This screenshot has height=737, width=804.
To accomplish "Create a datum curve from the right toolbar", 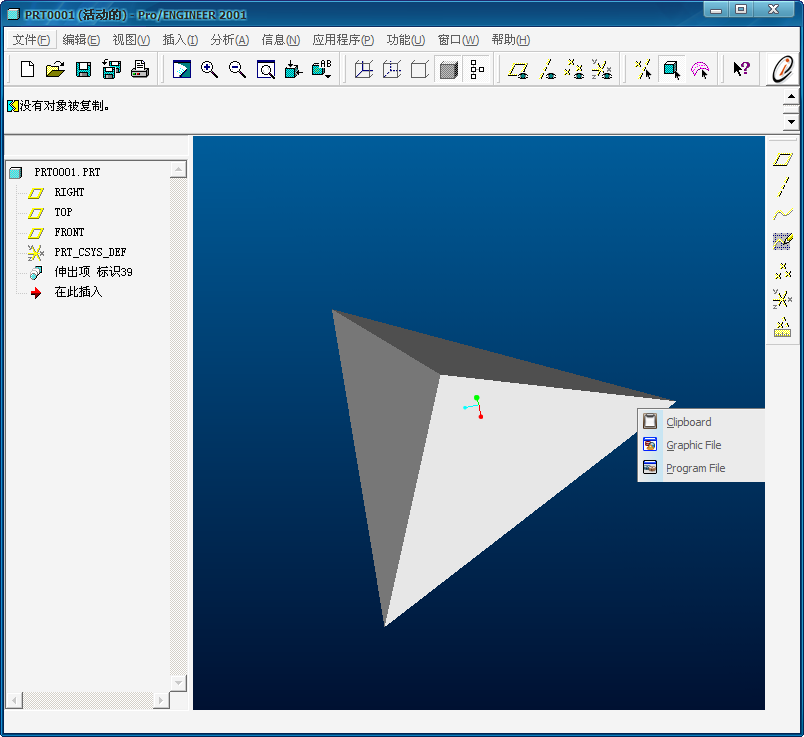I will point(782,214).
